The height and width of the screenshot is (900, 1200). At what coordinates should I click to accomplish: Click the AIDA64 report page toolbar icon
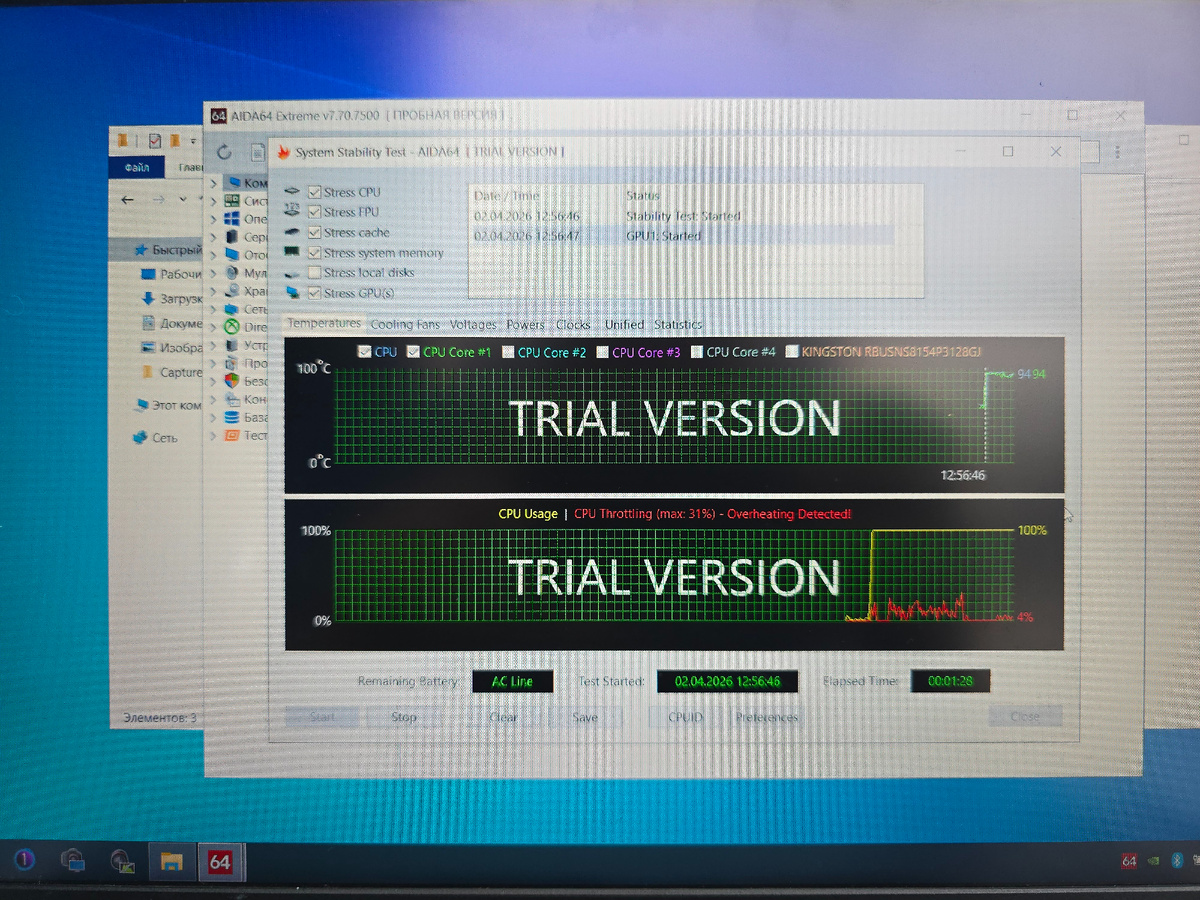(x=258, y=152)
